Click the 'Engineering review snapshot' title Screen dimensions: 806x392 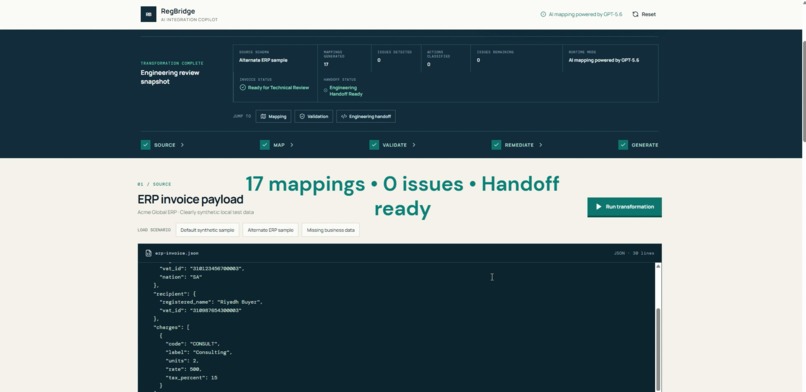pyautogui.click(x=170, y=77)
